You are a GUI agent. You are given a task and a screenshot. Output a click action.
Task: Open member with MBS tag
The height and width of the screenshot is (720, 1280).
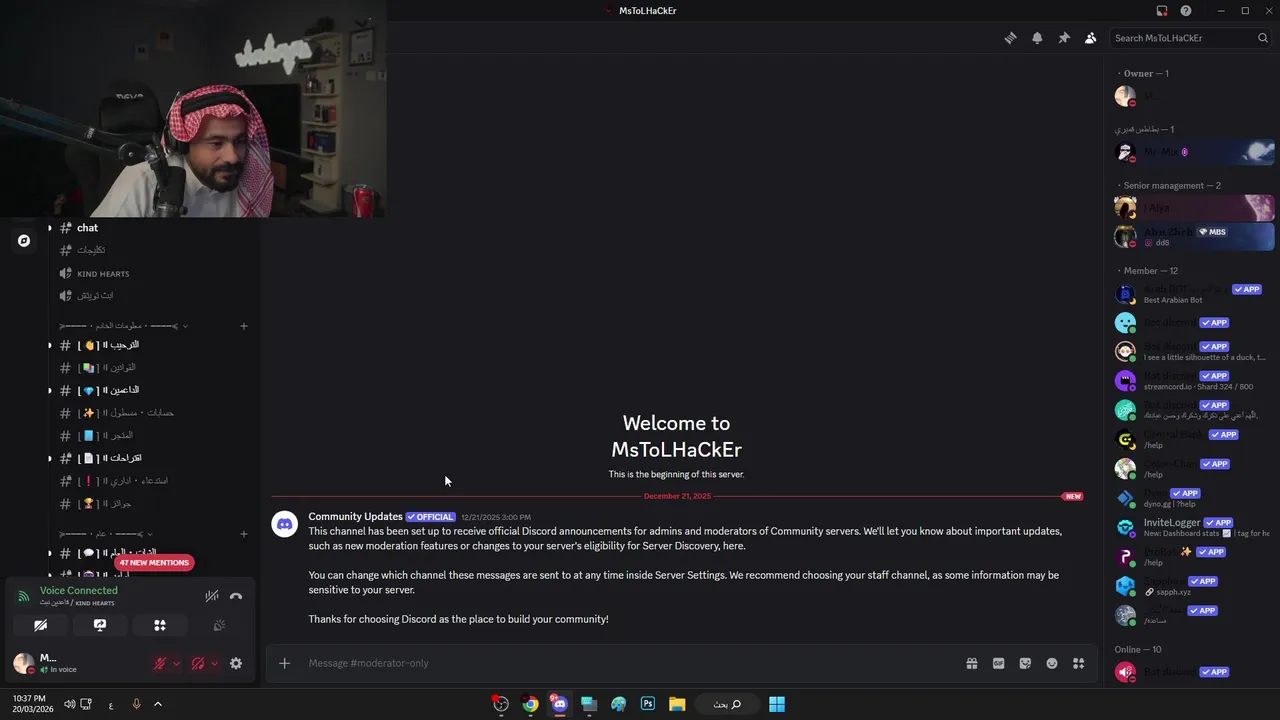click(1193, 236)
